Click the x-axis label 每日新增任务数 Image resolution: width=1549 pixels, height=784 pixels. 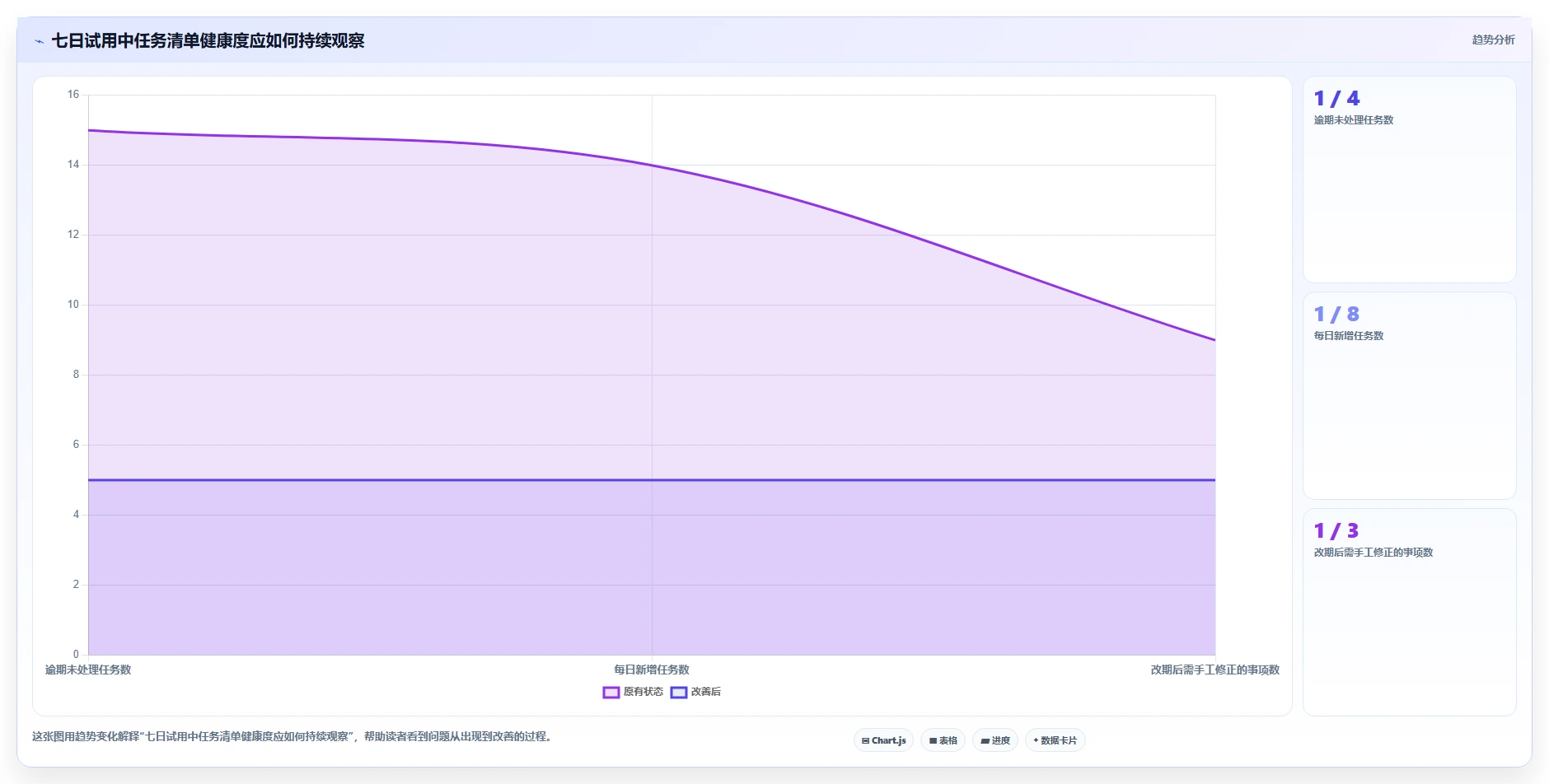(x=652, y=670)
